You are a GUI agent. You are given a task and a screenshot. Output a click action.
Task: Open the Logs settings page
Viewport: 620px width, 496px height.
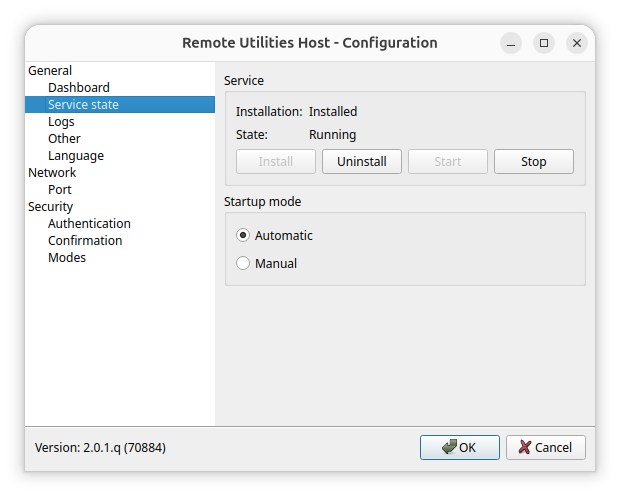(x=61, y=121)
